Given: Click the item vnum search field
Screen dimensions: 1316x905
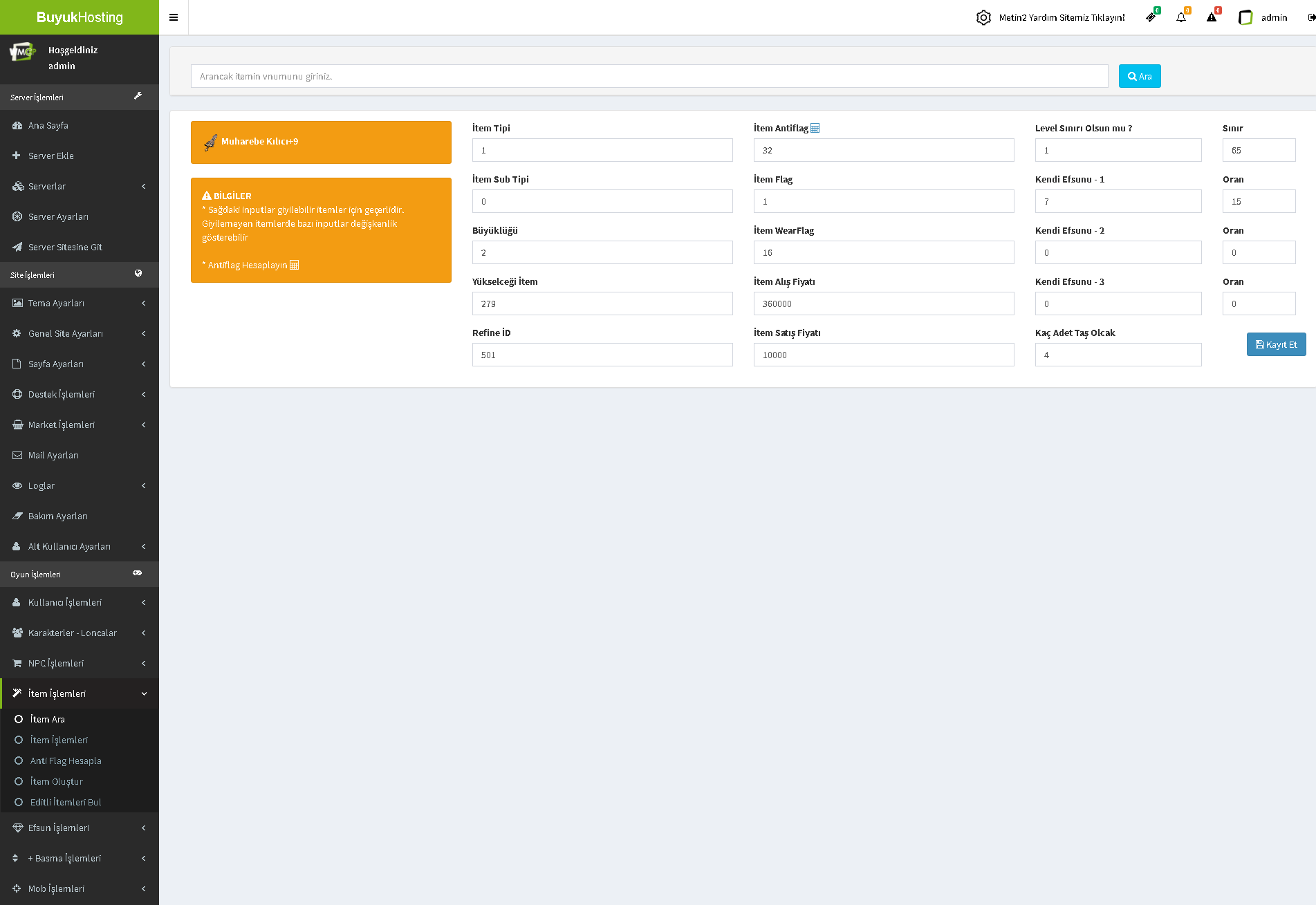Looking at the screenshot, I should [649, 76].
